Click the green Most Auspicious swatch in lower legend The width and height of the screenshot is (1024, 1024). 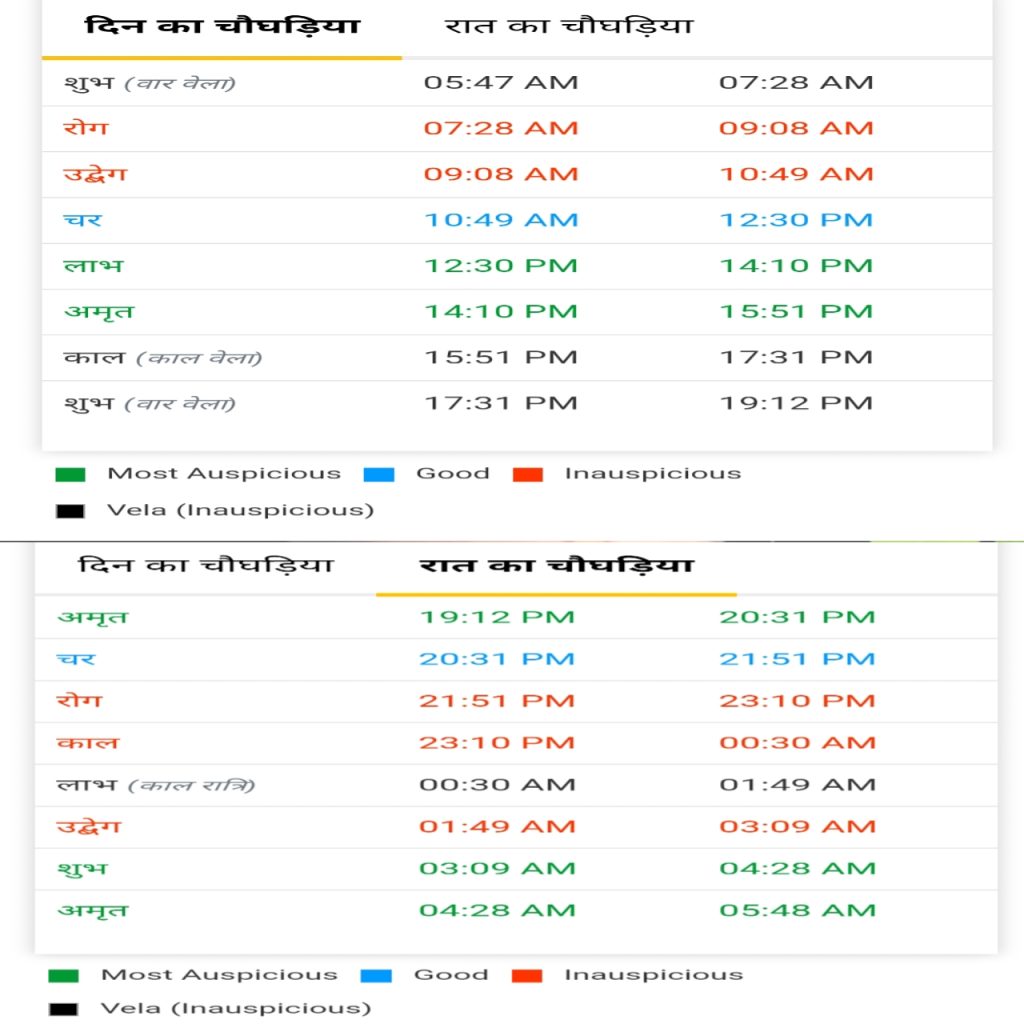point(64,976)
